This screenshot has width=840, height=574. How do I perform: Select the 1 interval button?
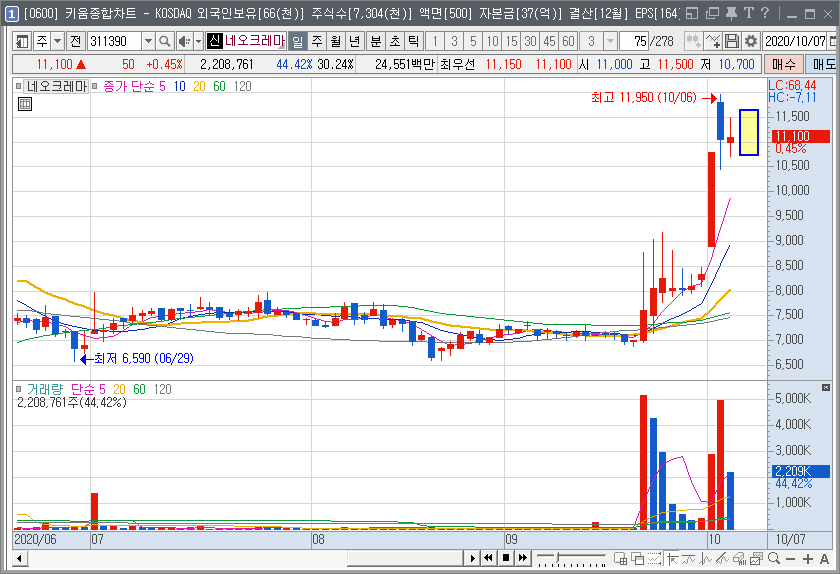click(x=435, y=41)
